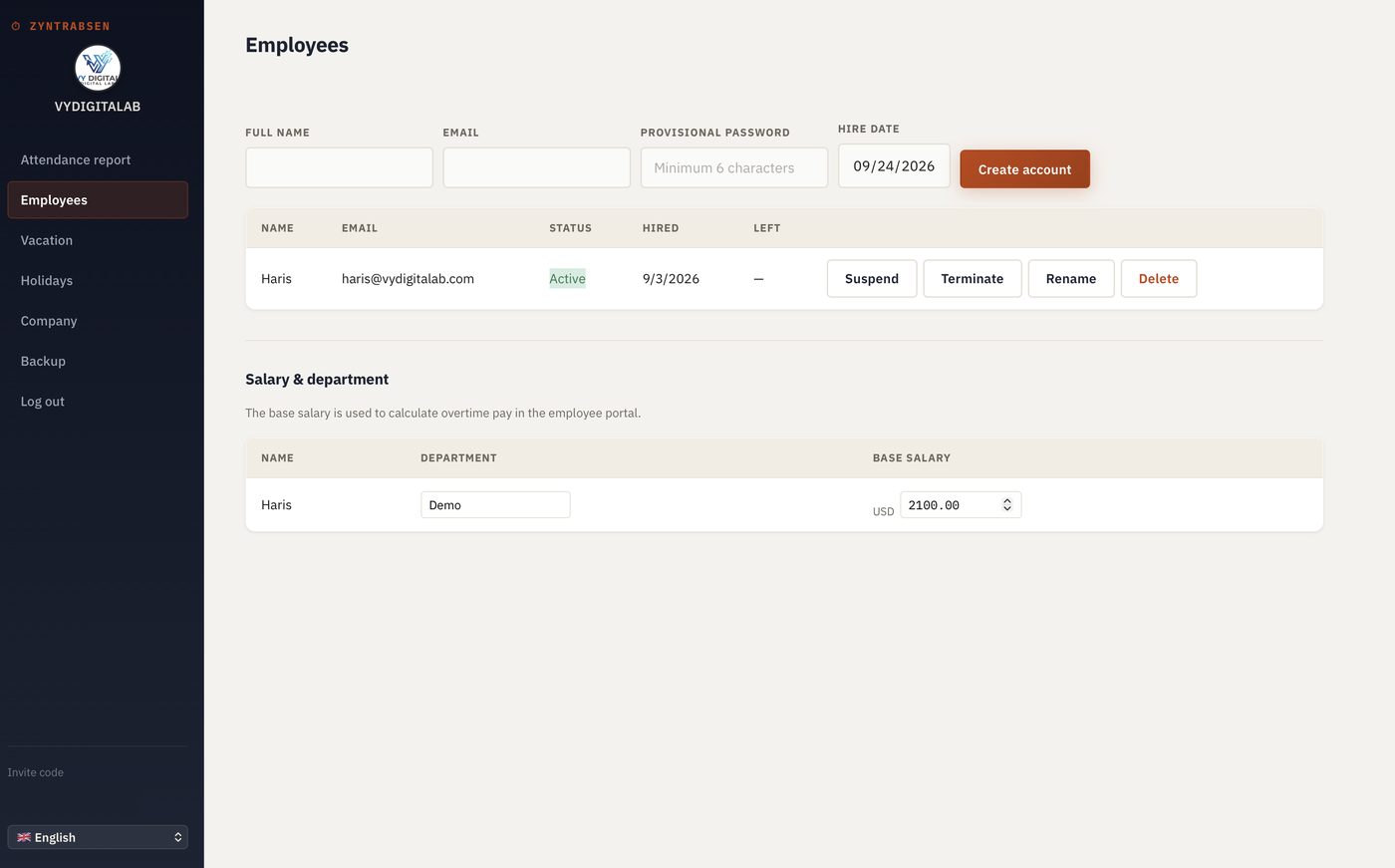Click the VYDIGITALAB company name
The width and height of the screenshot is (1395, 868).
pos(98,107)
